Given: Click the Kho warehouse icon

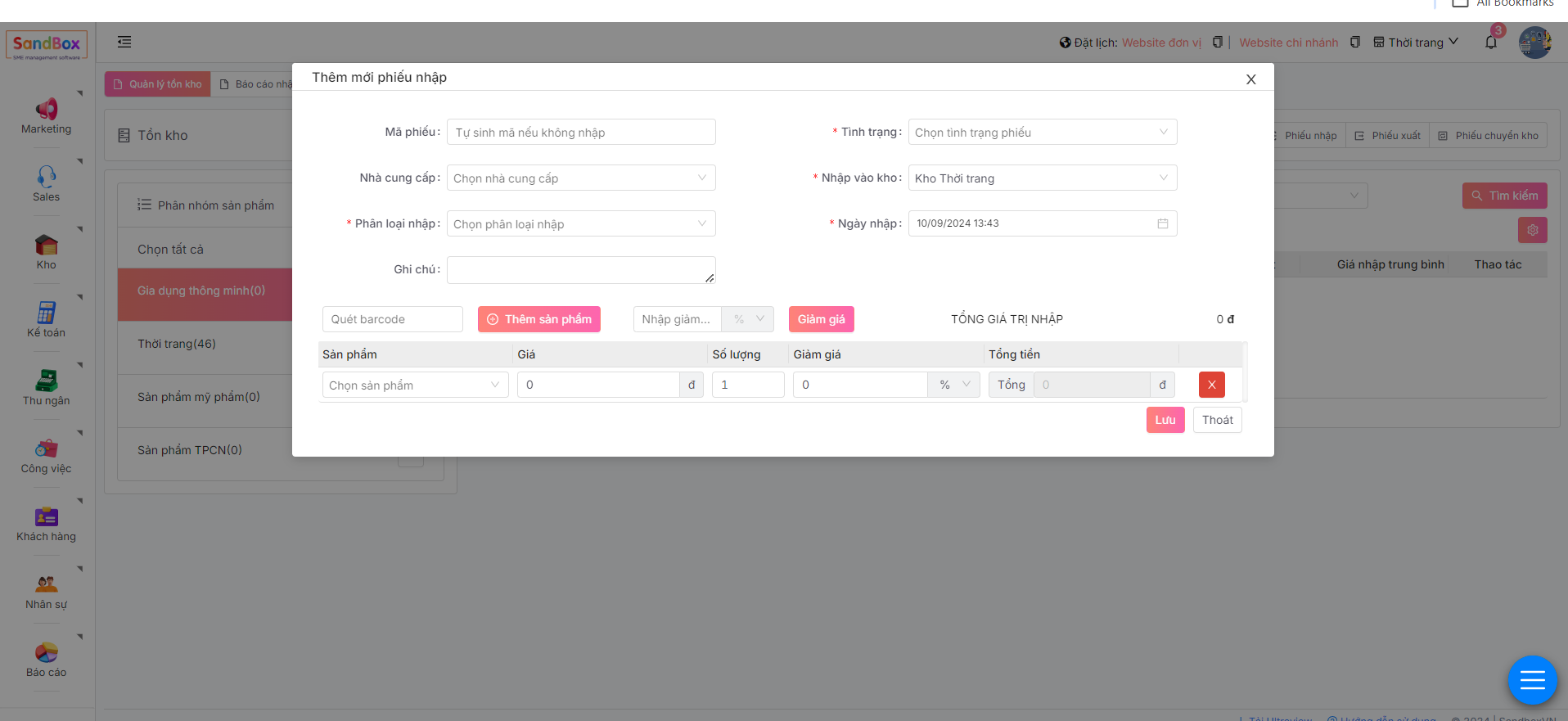Looking at the screenshot, I should point(46,245).
